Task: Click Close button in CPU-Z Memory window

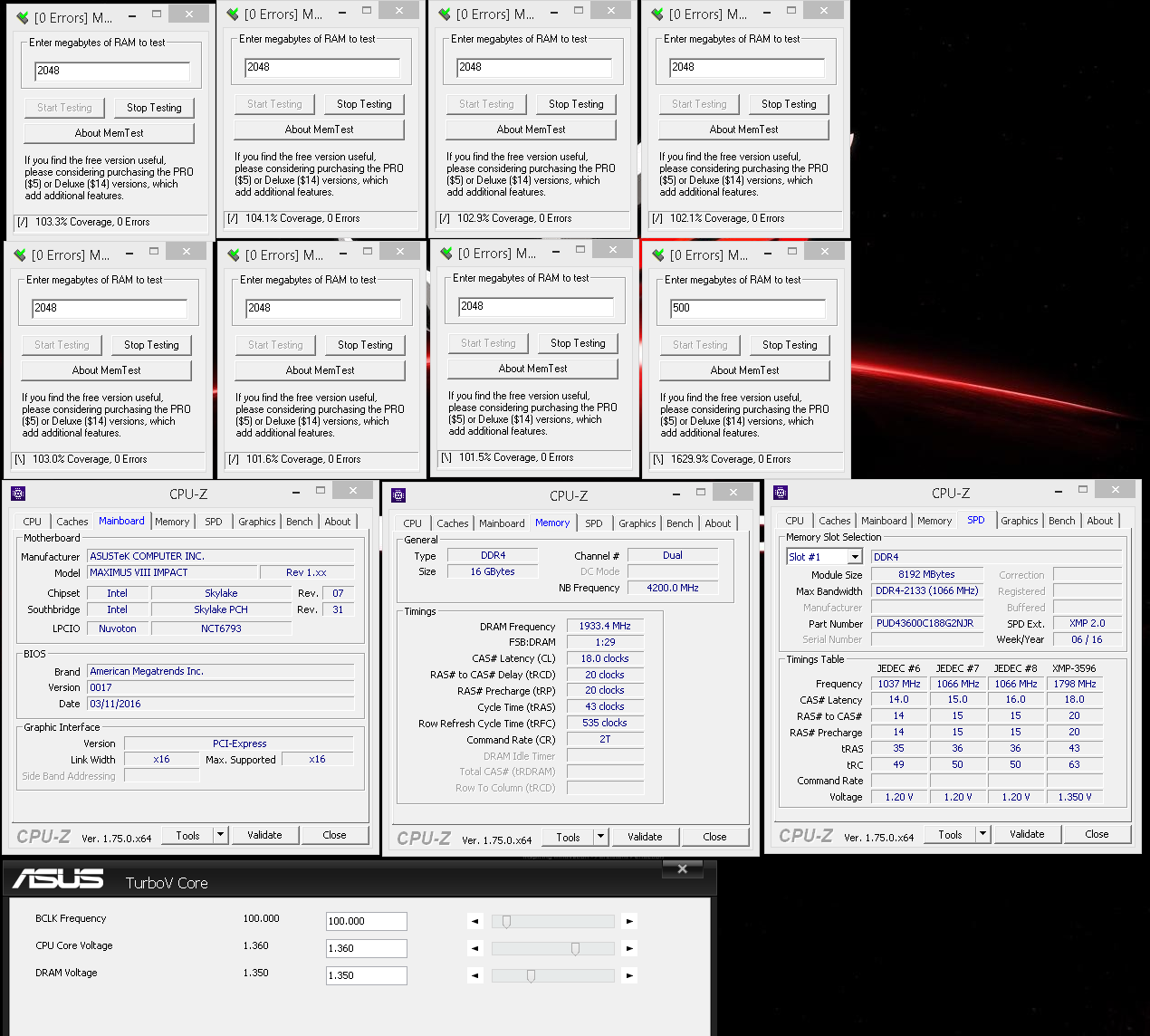Action: pos(714,837)
